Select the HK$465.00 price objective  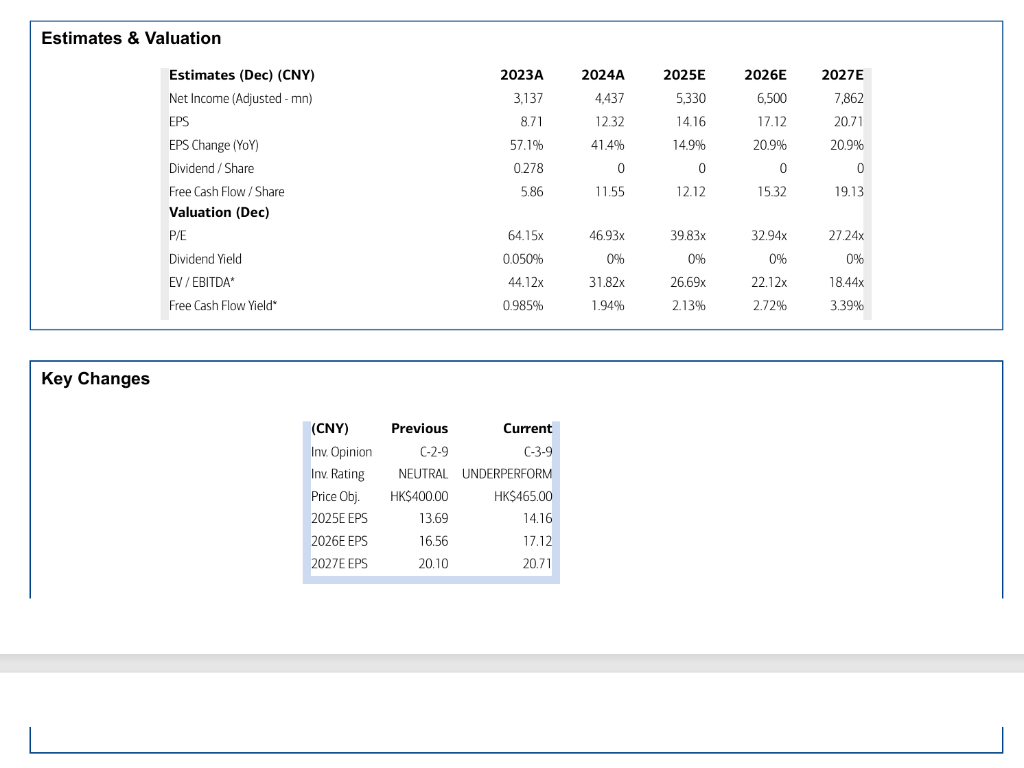[522, 496]
